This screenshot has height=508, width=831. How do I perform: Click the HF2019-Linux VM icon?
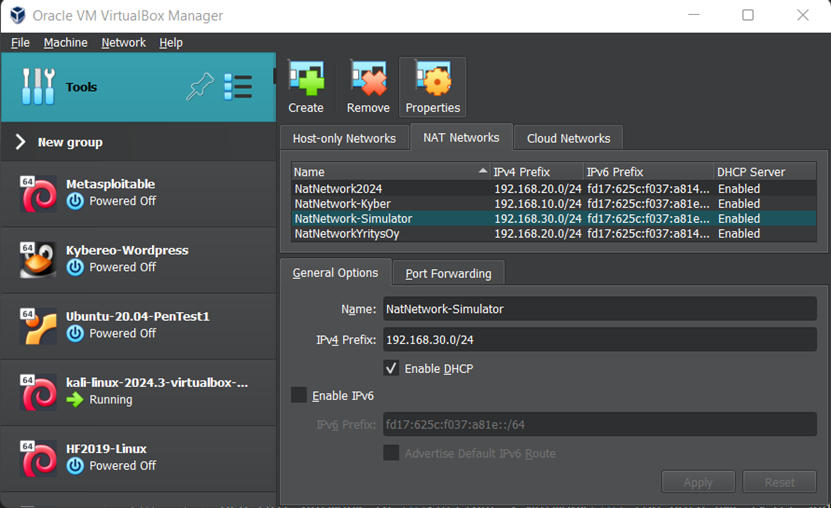click(x=38, y=458)
